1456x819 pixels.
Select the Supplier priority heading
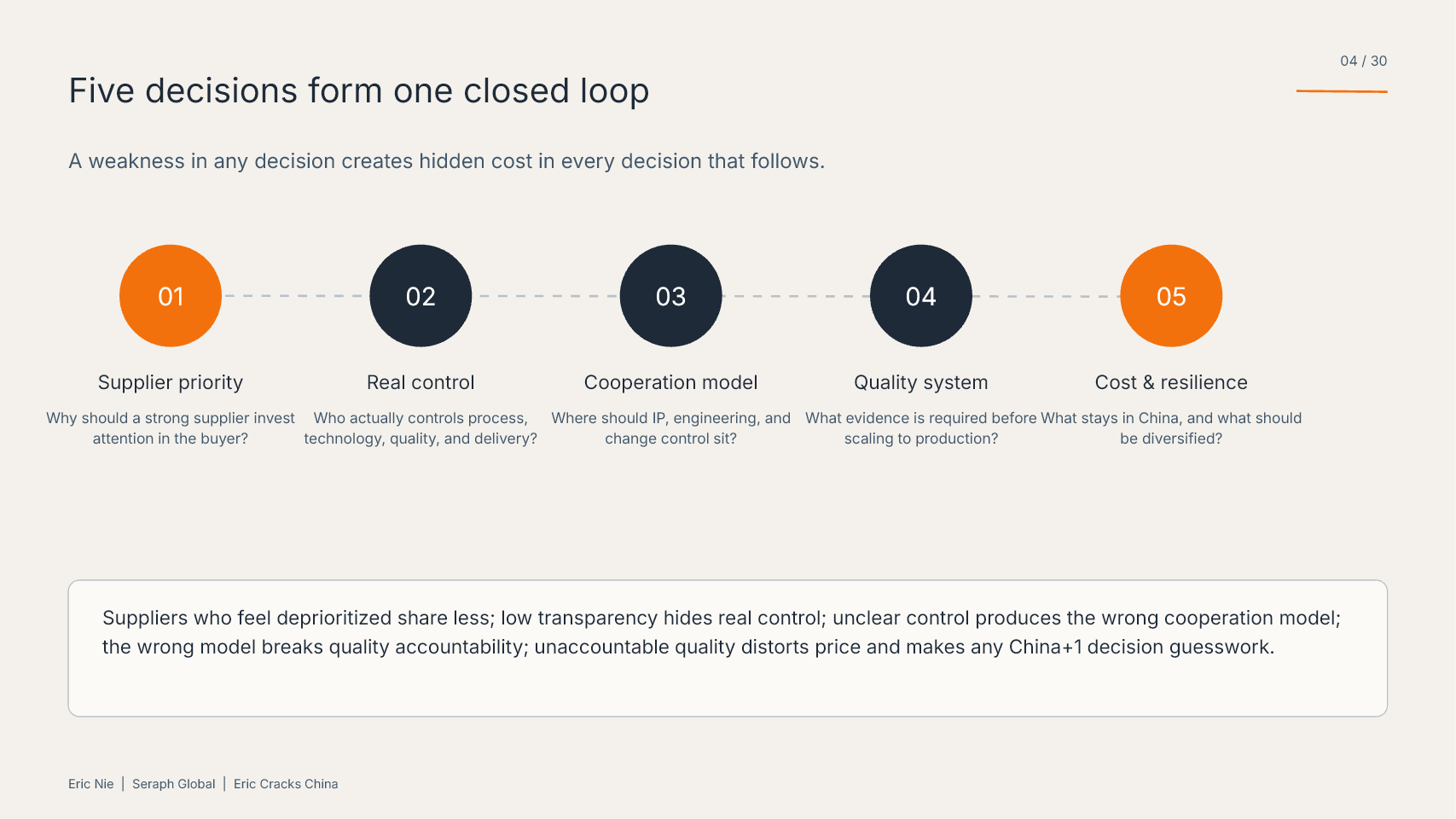click(x=171, y=382)
